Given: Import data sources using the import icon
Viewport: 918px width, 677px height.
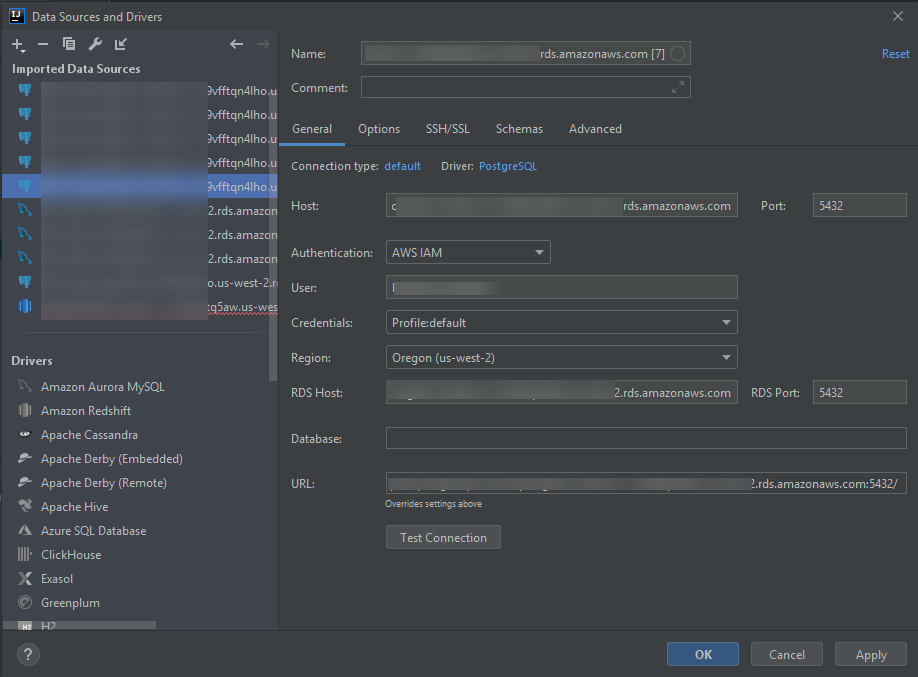Looking at the screenshot, I should point(120,44).
